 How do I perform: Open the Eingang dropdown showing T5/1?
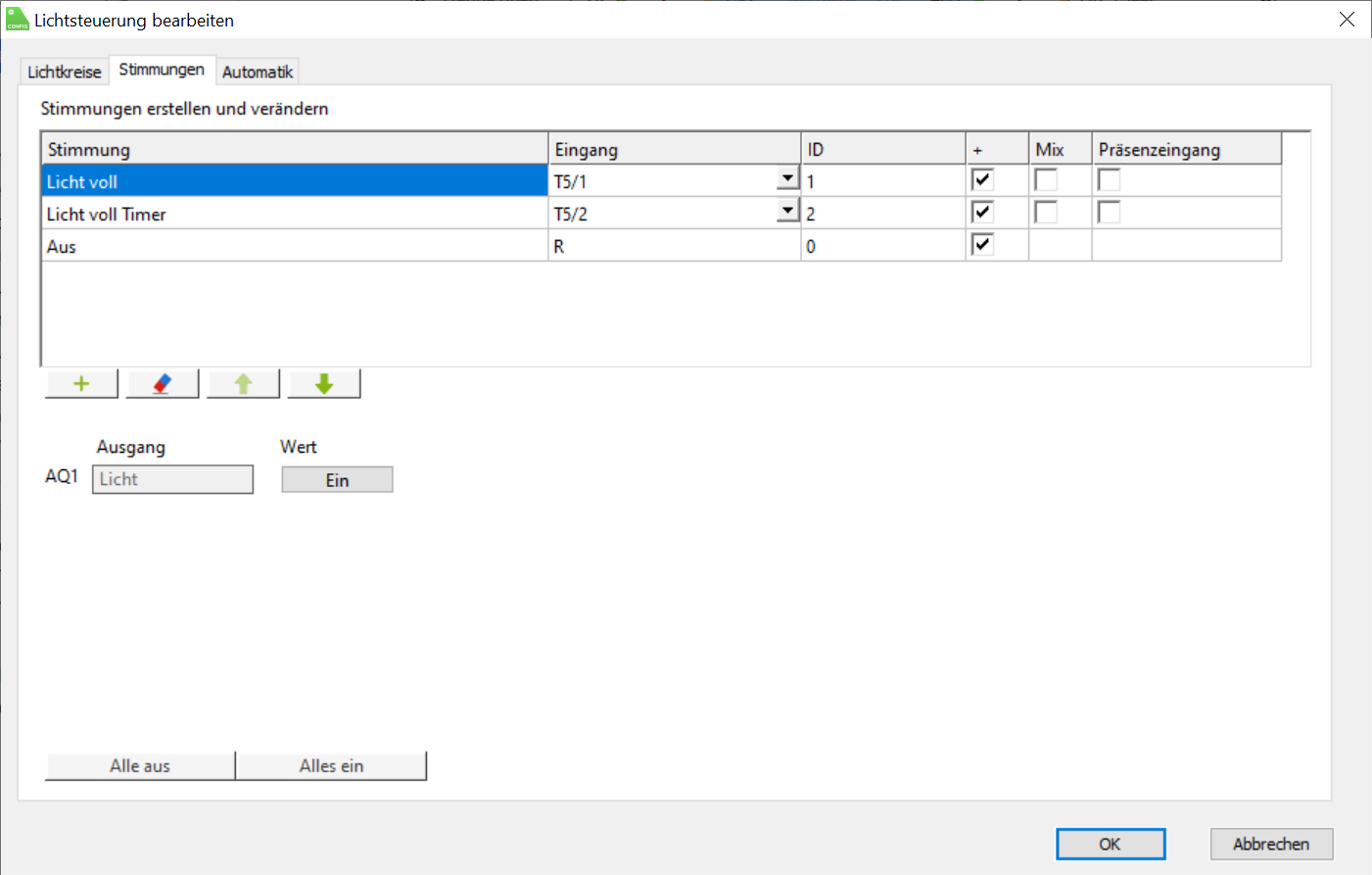coord(788,178)
